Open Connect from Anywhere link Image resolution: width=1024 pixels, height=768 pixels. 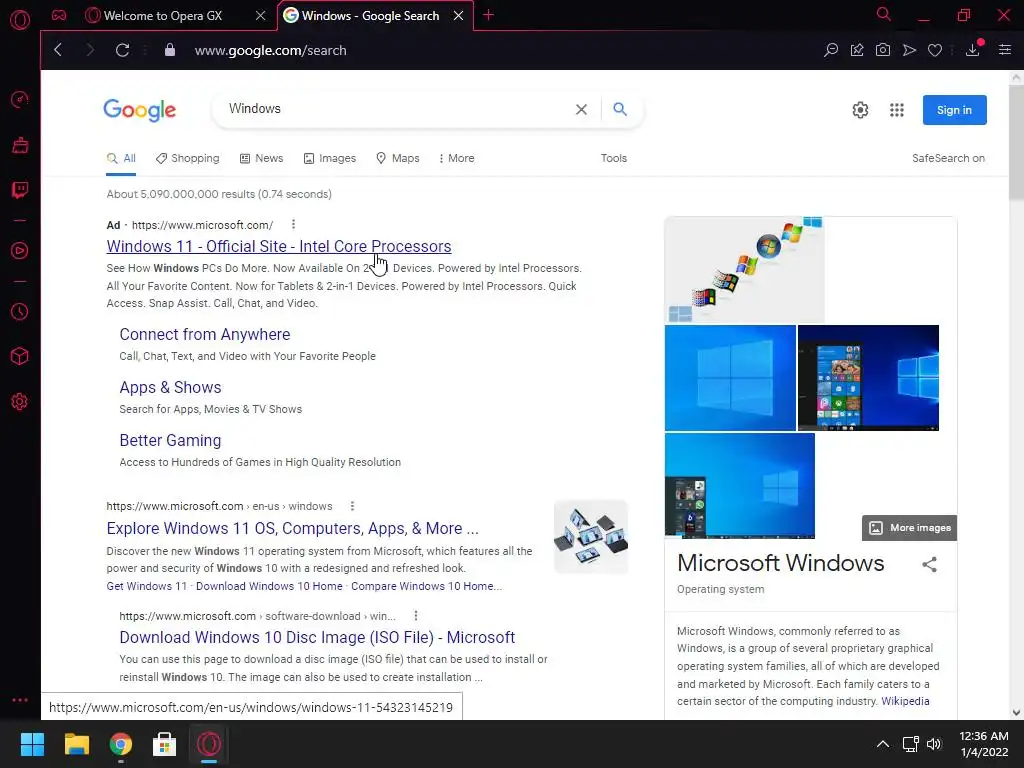point(204,334)
